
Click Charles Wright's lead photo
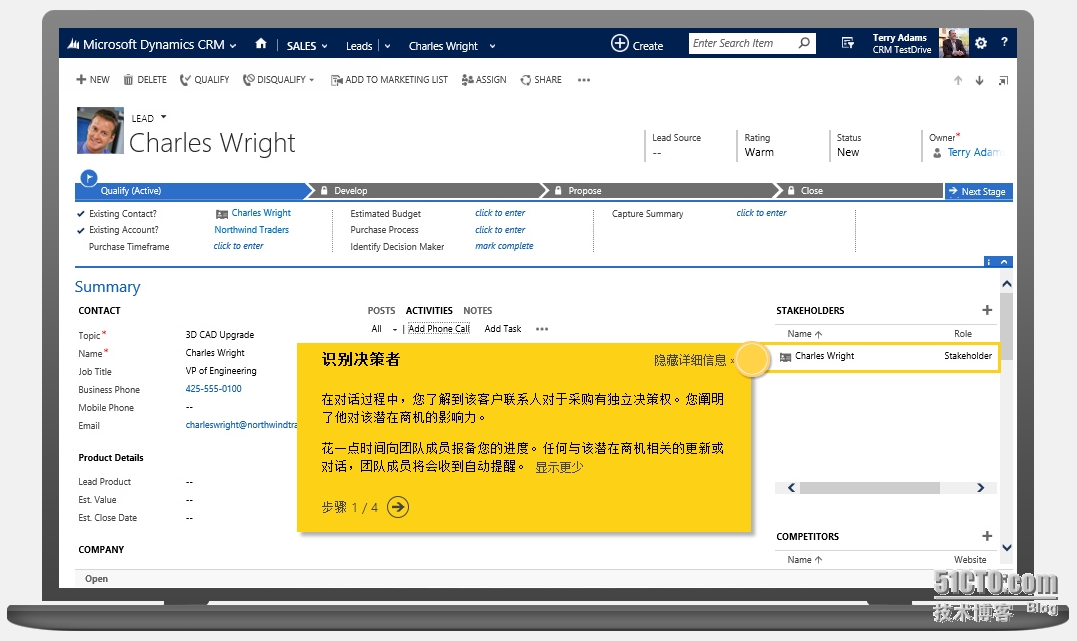[100, 131]
